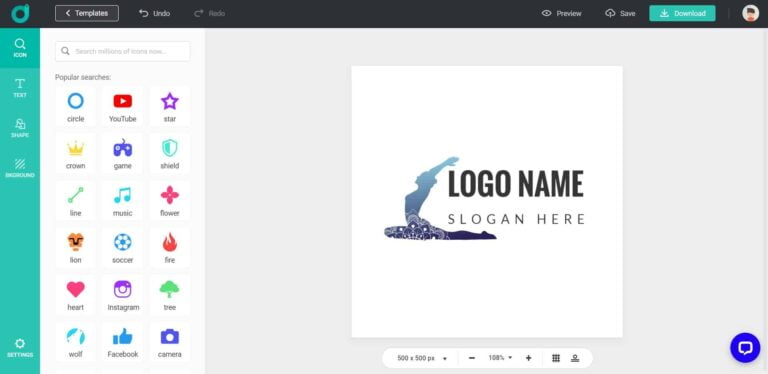The image size is (768, 374).
Task: Click the Redo button
Action: 210,14
